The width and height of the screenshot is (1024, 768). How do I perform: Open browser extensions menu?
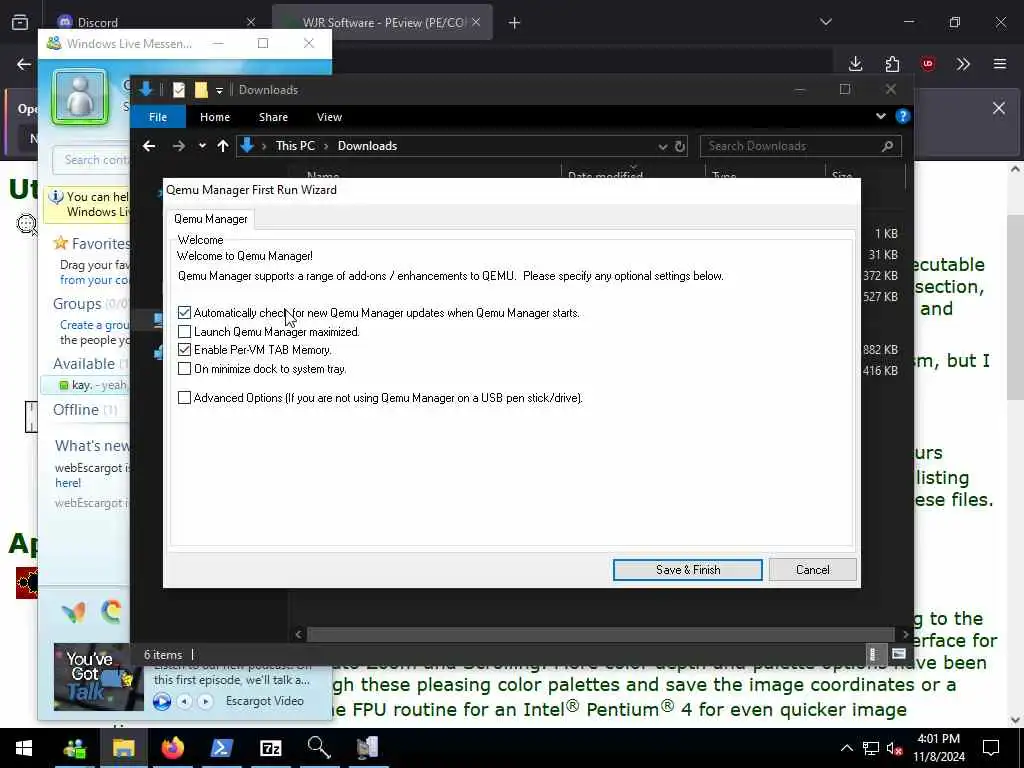point(892,64)
